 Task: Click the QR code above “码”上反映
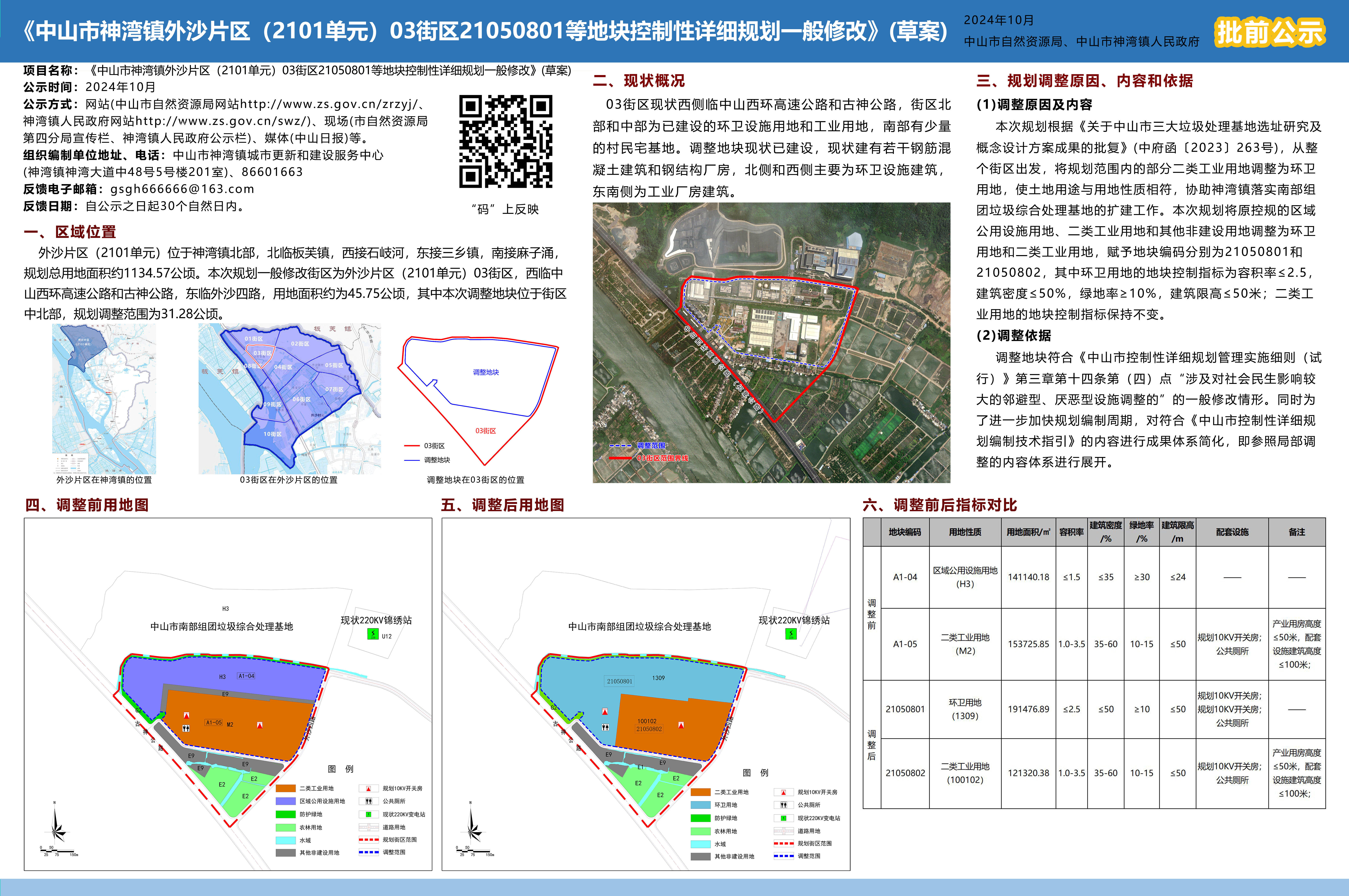click(x=506, y=141)
